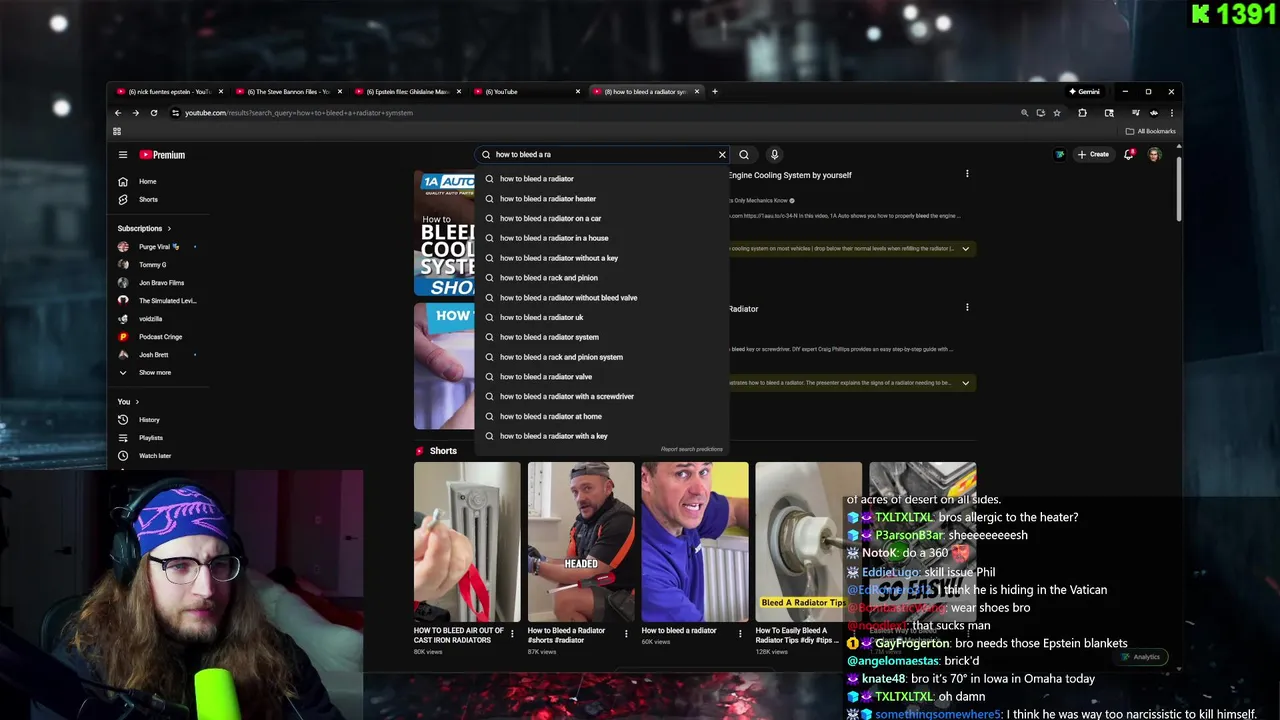Open options menu for Engine Cooling System video
The height and width of the screenshot is (720, 1280).
point(967,174)
